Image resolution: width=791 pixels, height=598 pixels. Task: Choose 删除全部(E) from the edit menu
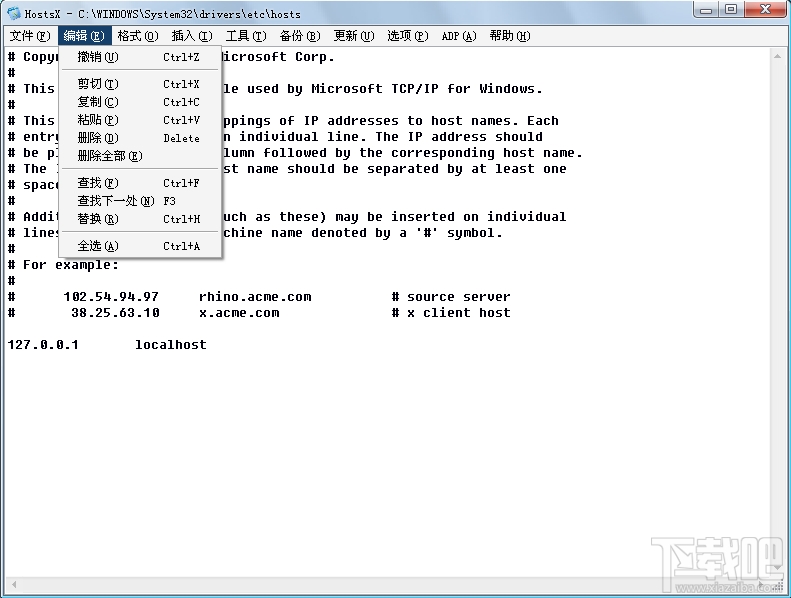click(140, 156)
